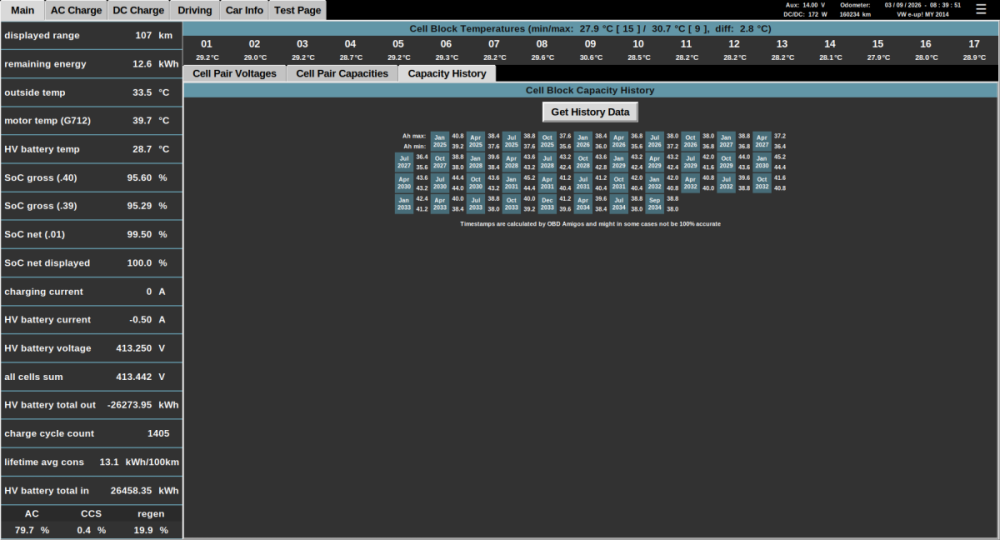This screenshot has width=1000, height=540.
Task: Select the Main tab
Action: 22,10
